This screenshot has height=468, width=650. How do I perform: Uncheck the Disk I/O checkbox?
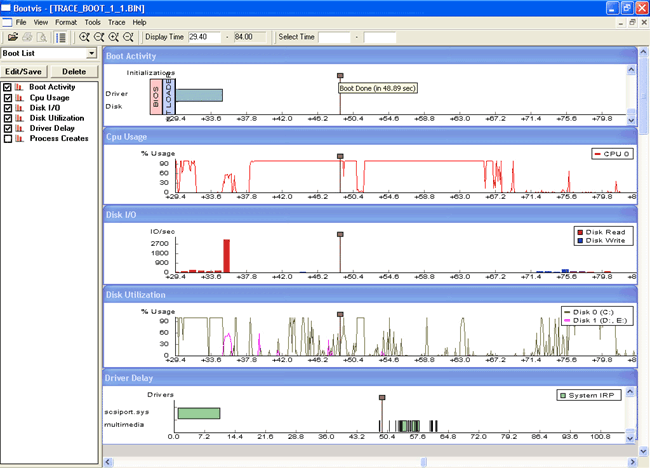click(x=7, y=108)
